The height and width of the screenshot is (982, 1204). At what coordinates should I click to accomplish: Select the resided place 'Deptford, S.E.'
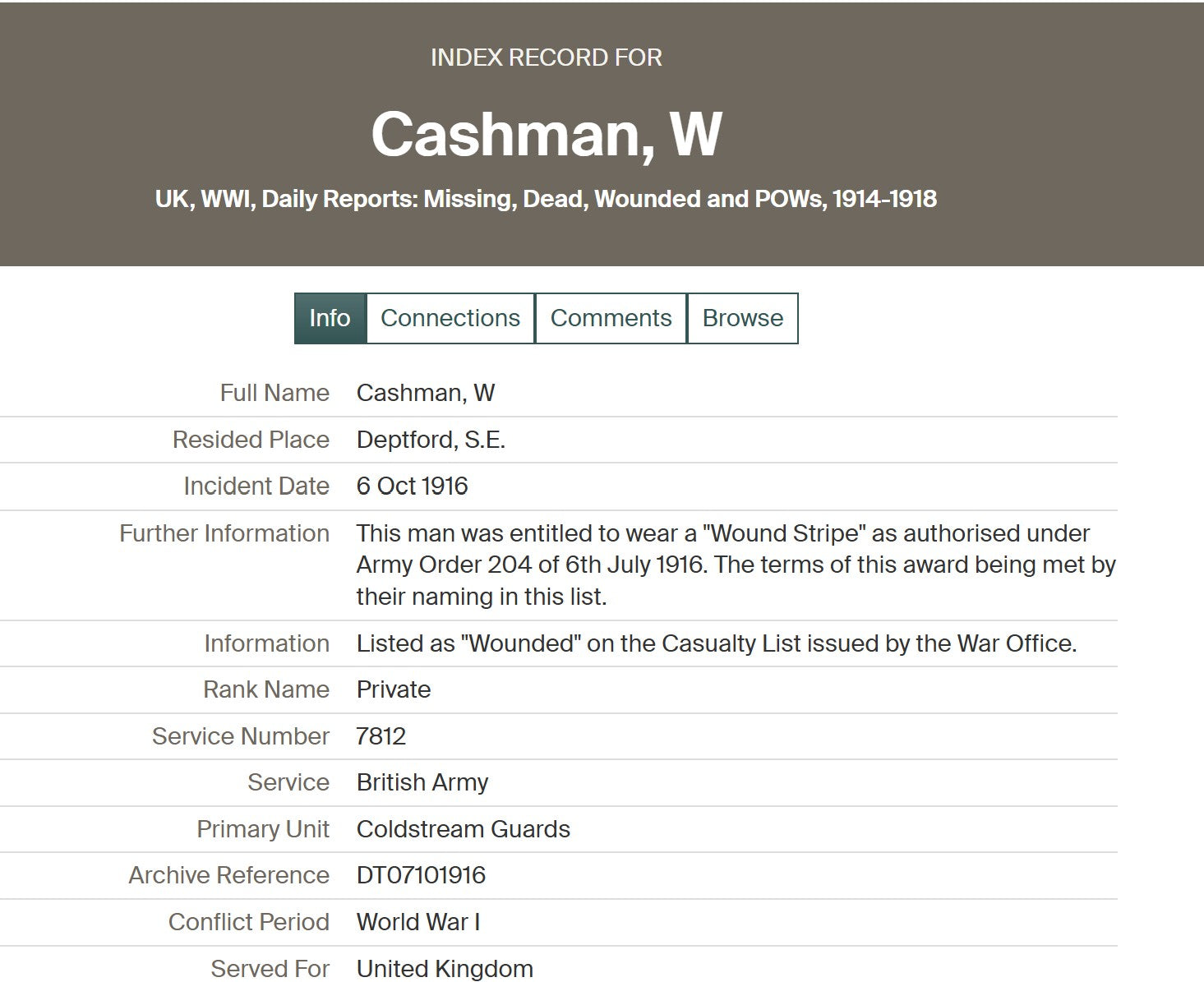(430, 440)
